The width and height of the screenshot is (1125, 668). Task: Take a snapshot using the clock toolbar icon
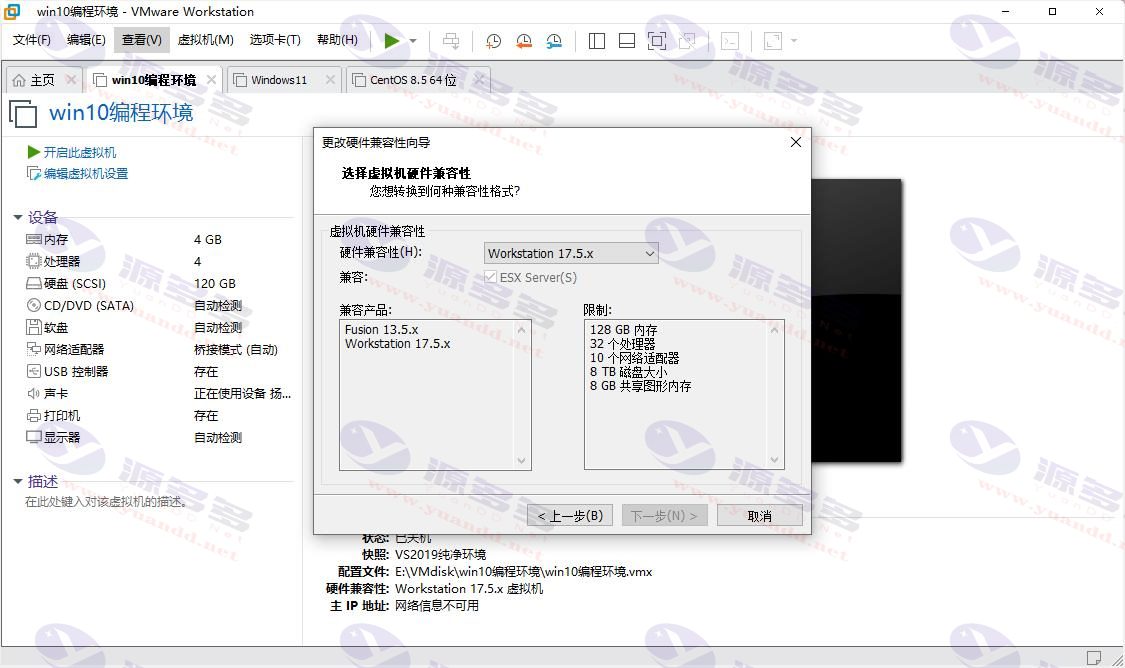pyautogui.click(x=494, y=41)
